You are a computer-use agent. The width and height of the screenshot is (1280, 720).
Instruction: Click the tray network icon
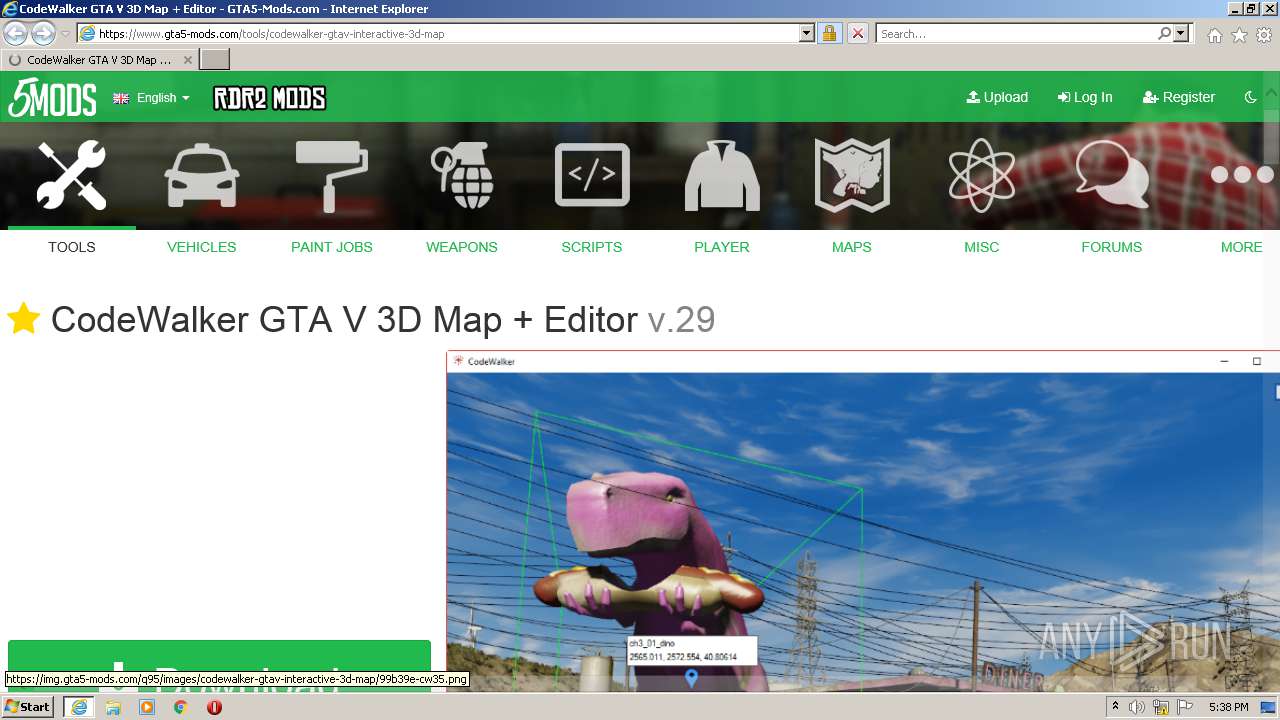1161,707
